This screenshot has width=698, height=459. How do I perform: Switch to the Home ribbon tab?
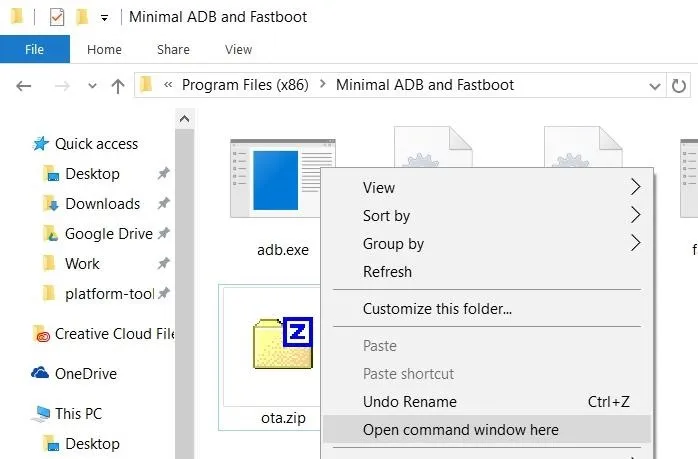pyautogui.click(x=104, y=49)
